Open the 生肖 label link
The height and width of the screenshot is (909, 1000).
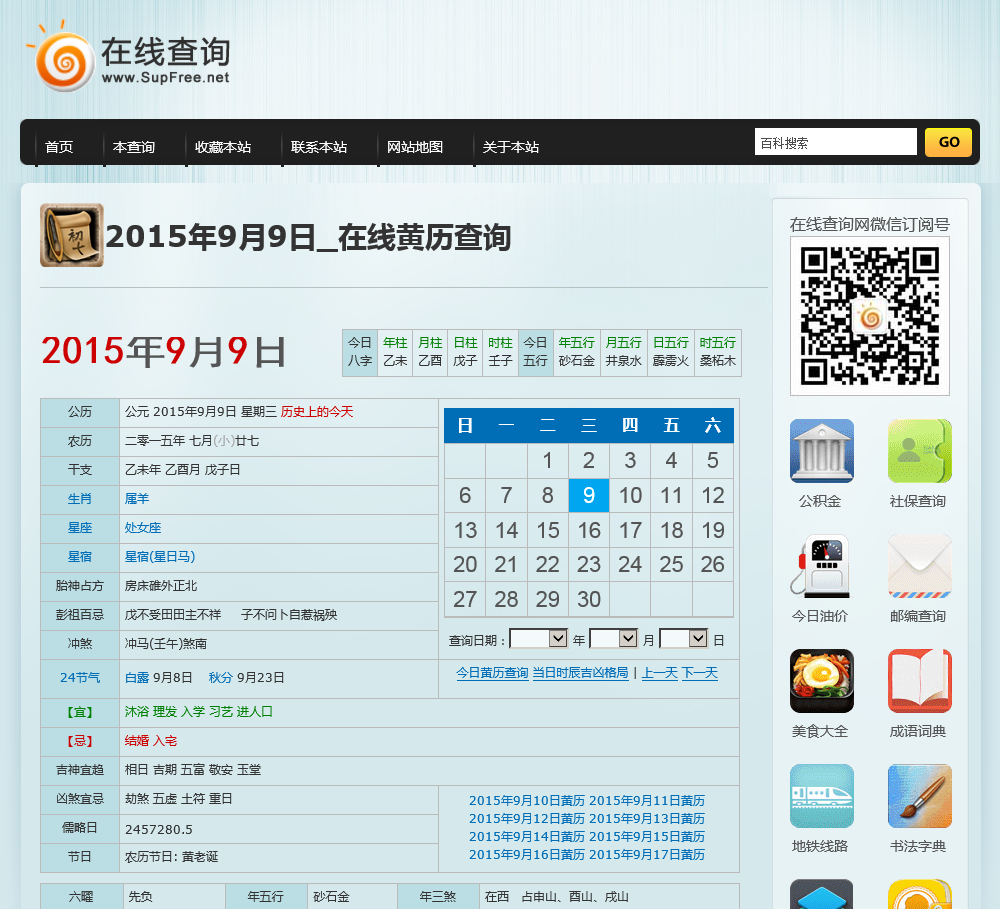pyautogui.click(x=80, y=499)
